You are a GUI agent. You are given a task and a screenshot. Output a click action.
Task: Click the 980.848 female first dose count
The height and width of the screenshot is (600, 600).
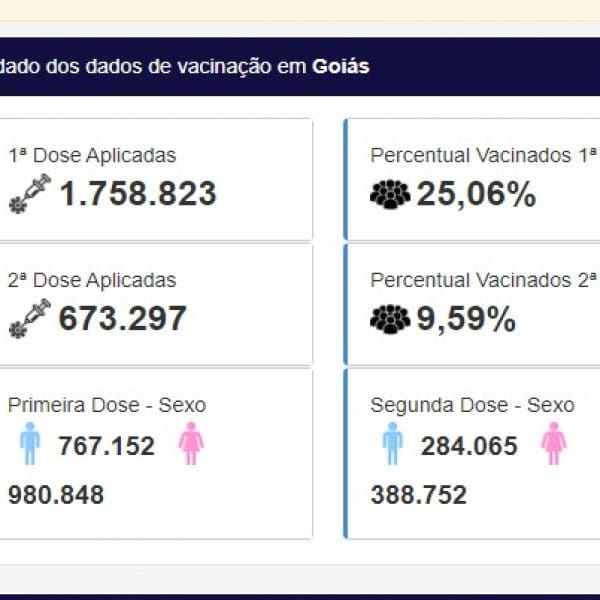(56, 495)
